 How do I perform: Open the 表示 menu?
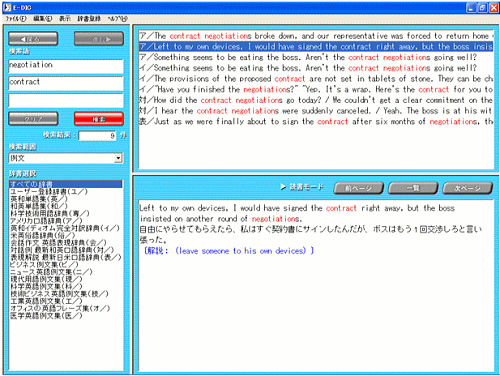pos(65,18)
